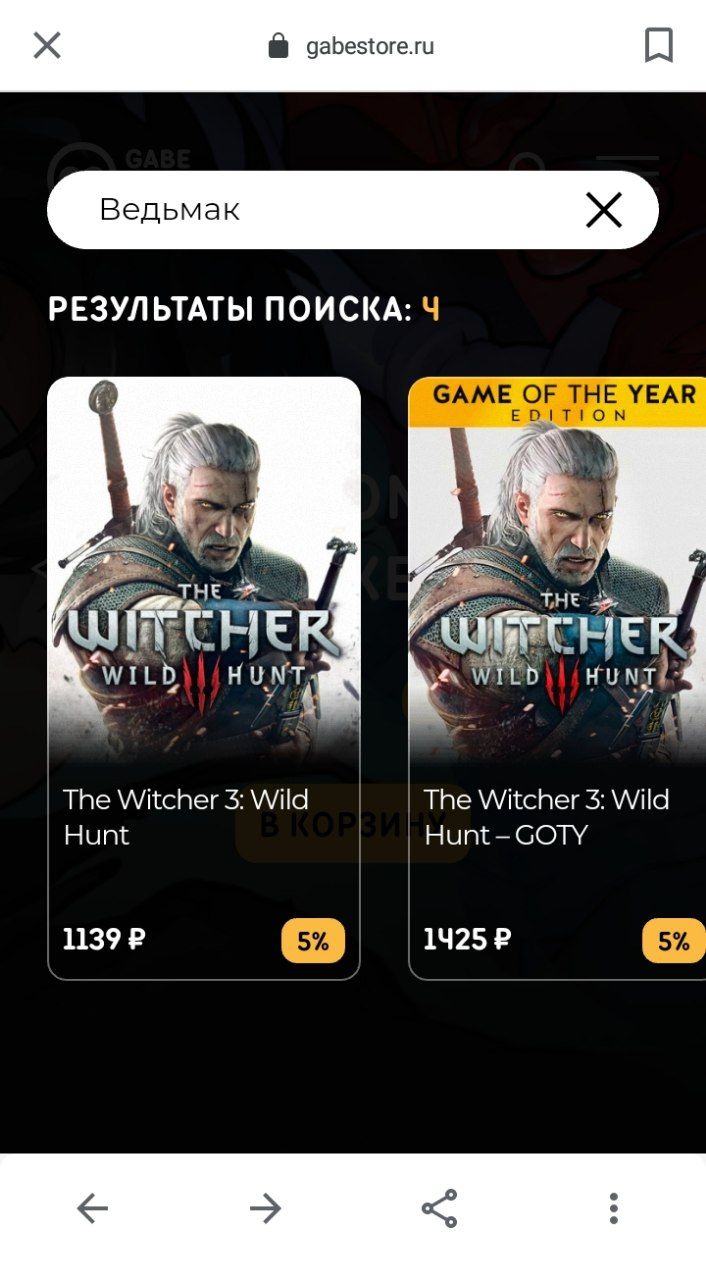Viewport: 706px width, 1280px height.
Task: Close the browser custom tab
Action: tap(47, 45)
